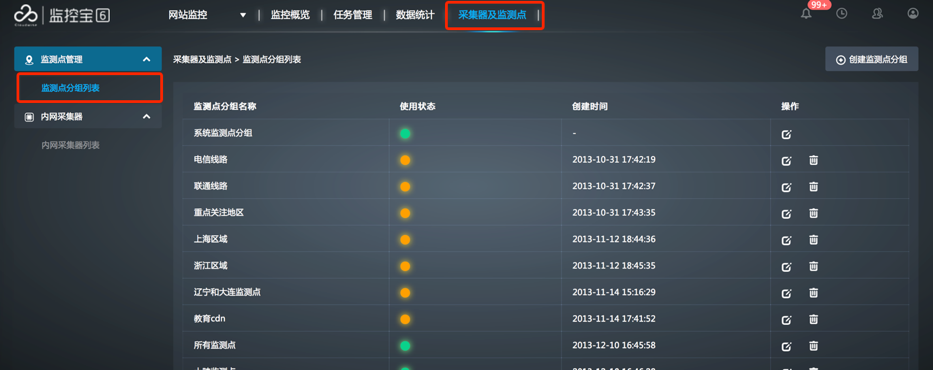Delete the 联通线路 group
Image resolution: width=933 pixels, height=370 pixels.
pyautogui.click(x=813, y=186)
